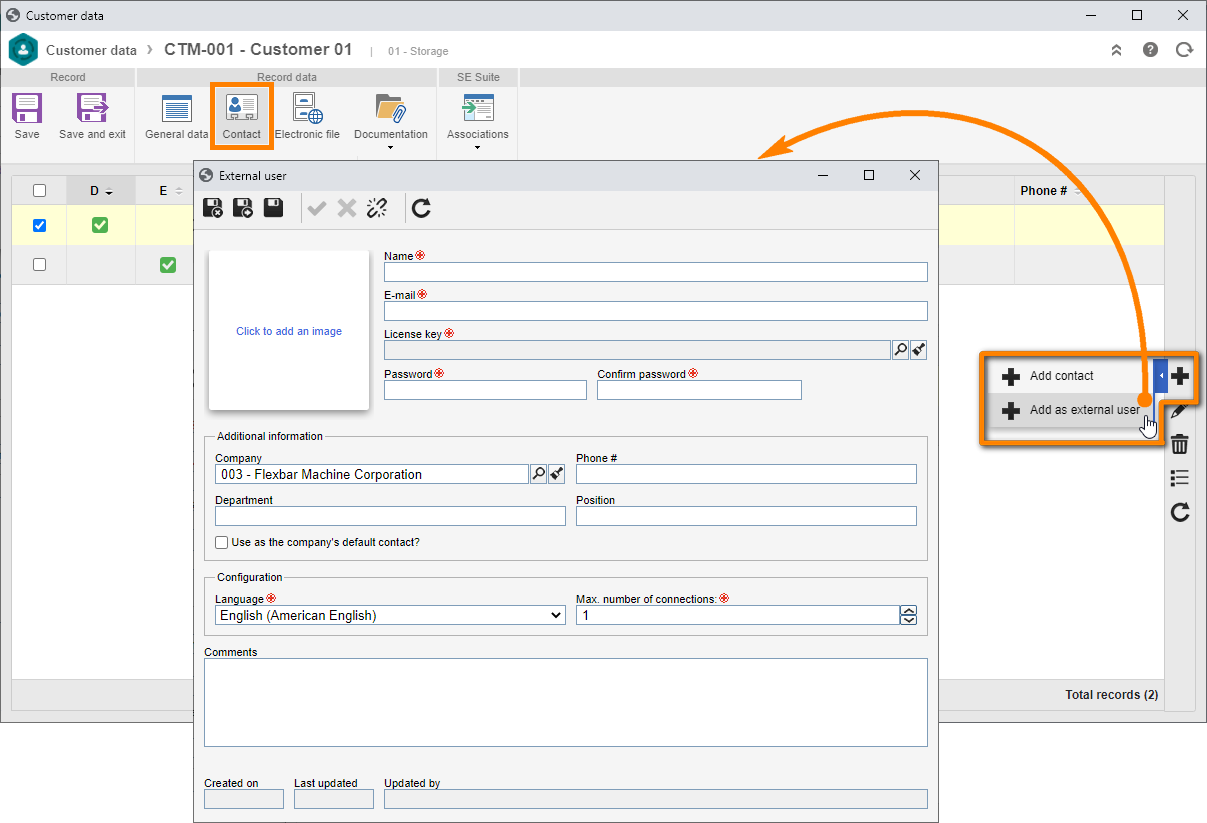Viewport: 1207px width, 823px height.
Task: Click inside the Comments text area
Action: click(x=566, y=702)
